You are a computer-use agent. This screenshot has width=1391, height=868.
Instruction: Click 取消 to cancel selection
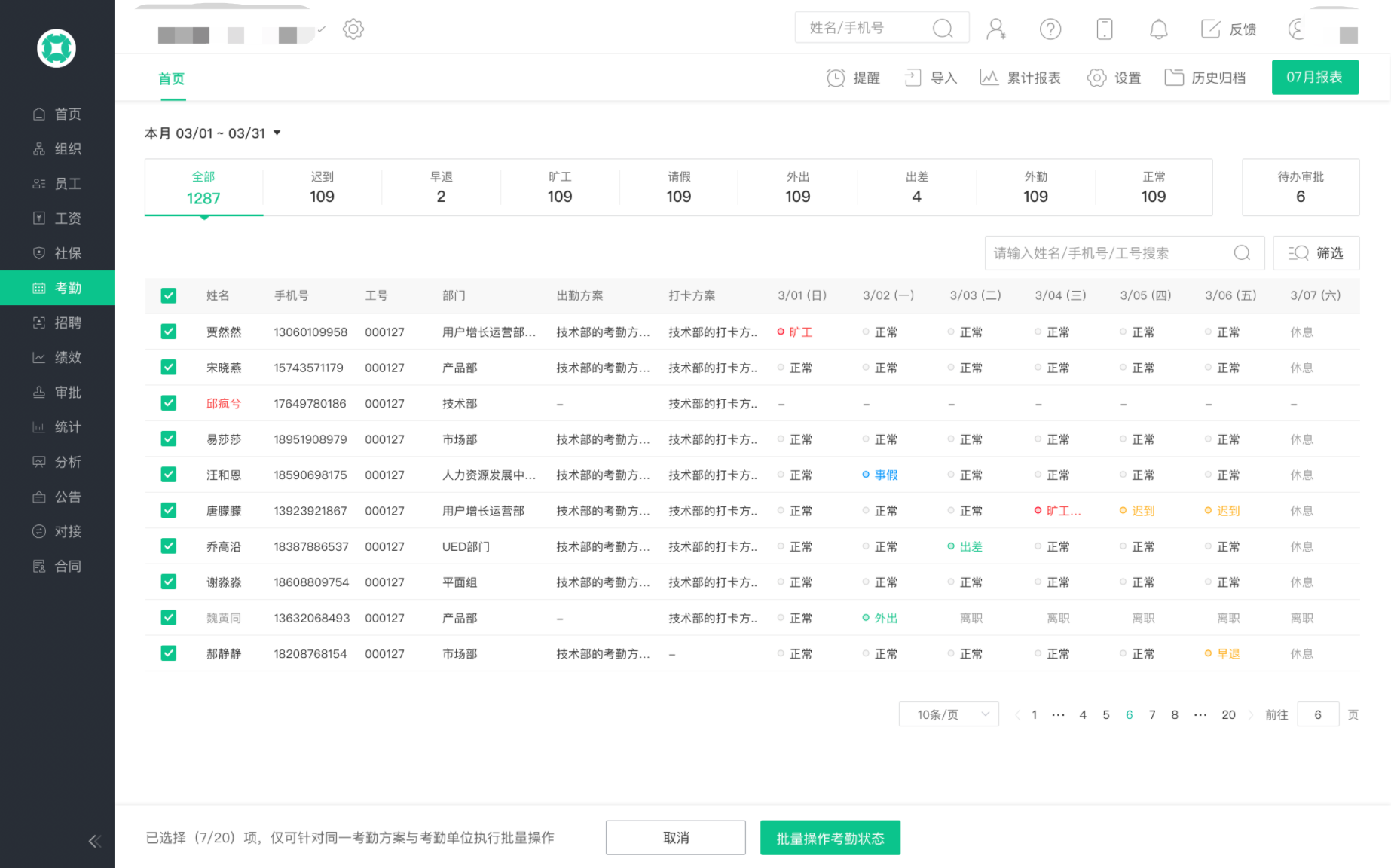(x=676, y=838)
